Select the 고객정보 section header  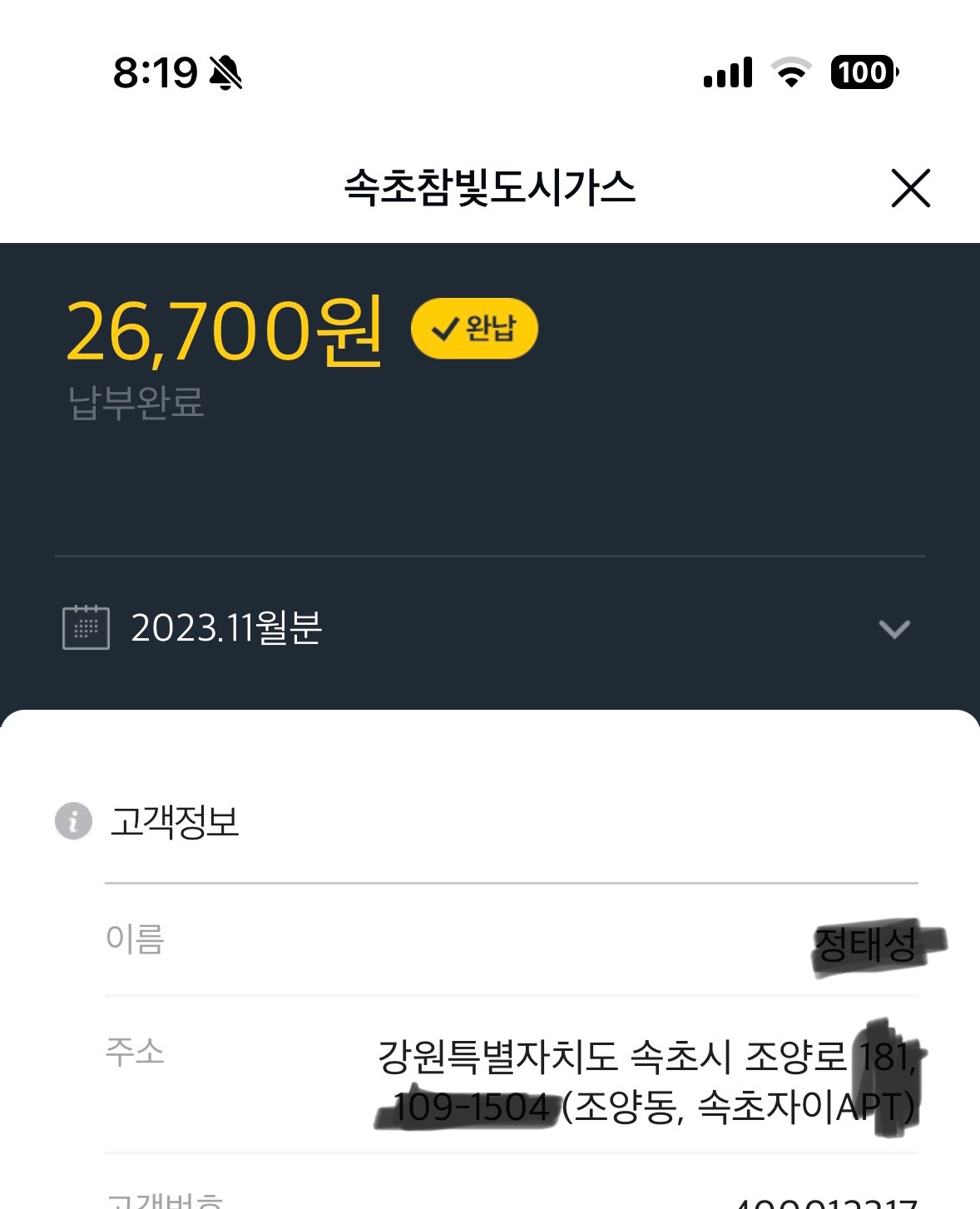[175, 822]
